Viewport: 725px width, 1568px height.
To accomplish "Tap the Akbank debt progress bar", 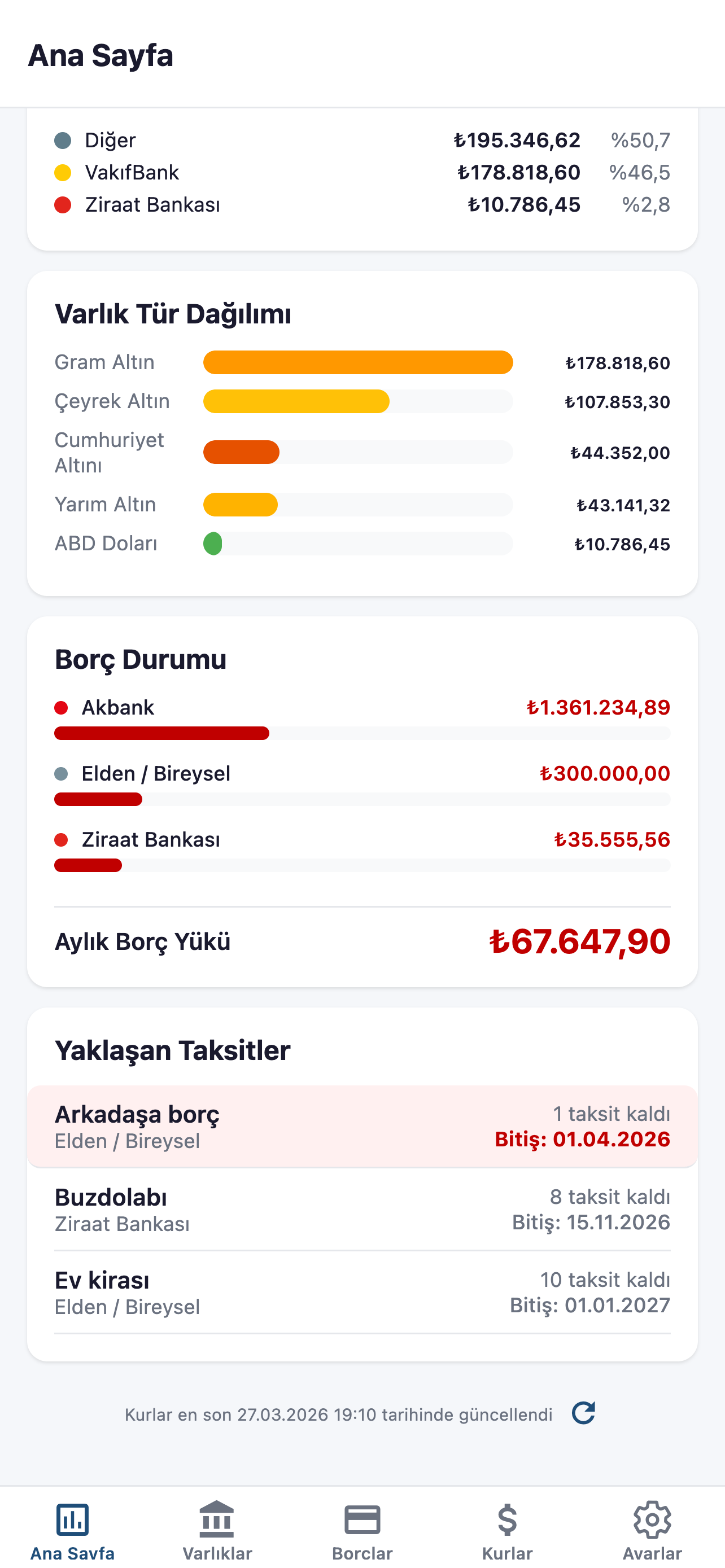I will [x=162, y=733].
